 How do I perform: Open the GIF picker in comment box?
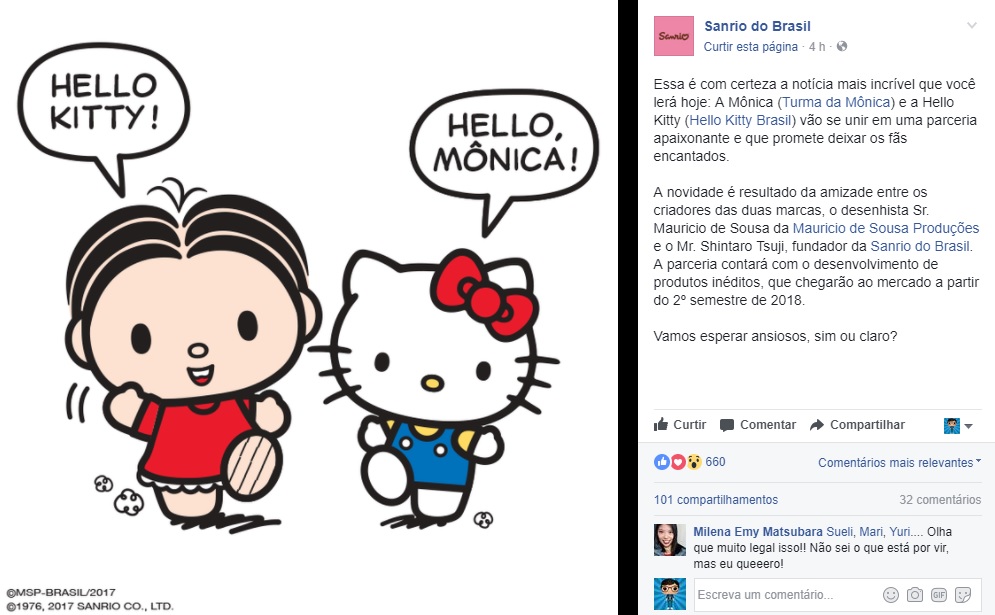point(939,595)
